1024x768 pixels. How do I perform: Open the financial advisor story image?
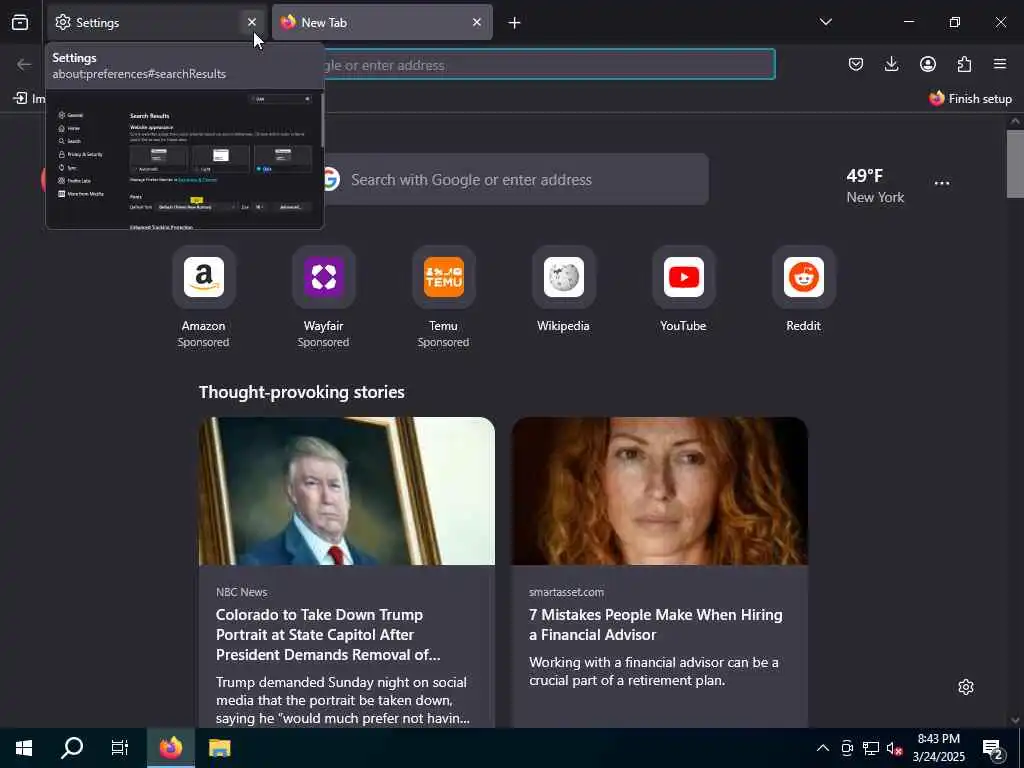coord(660,491)
